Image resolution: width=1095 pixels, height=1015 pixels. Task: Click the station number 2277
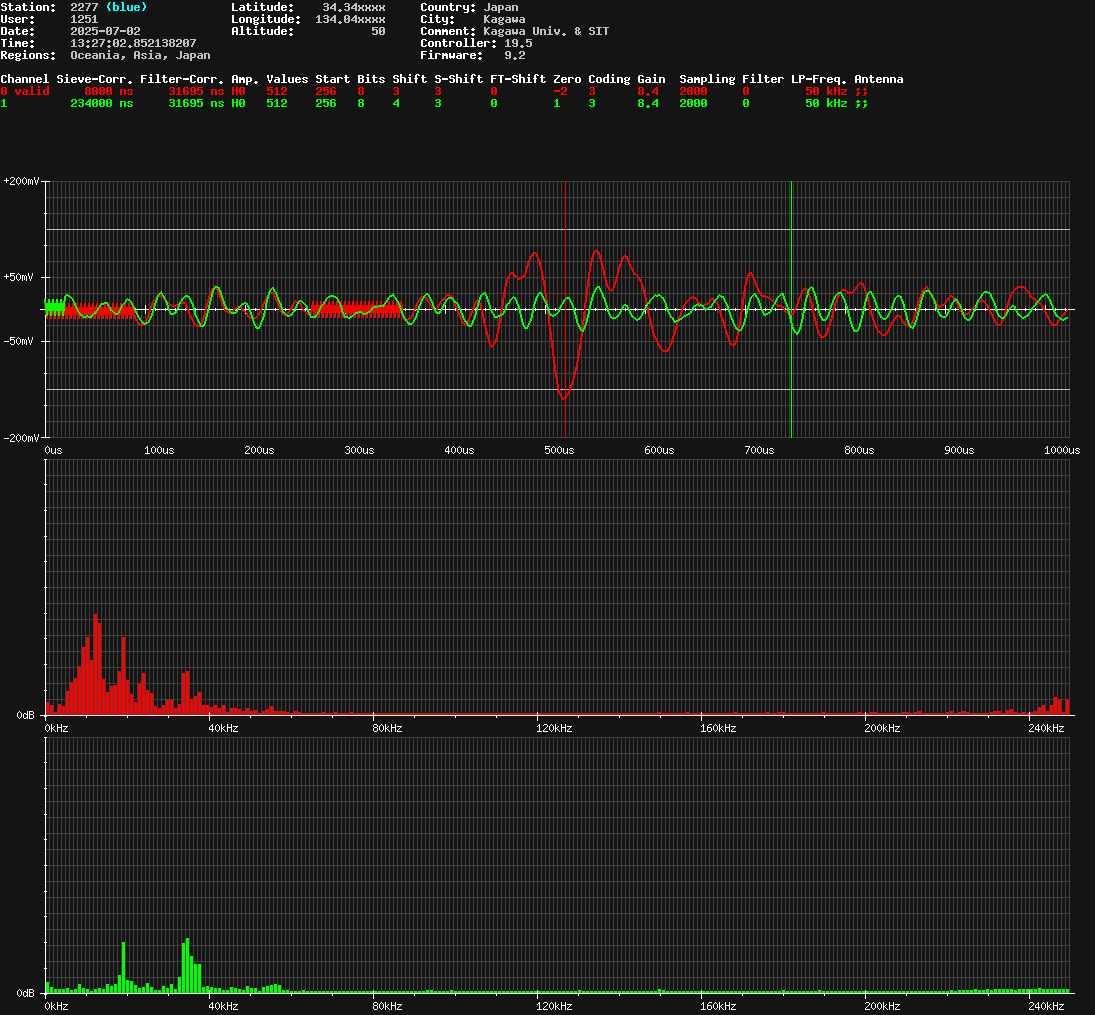coord(84,7)
